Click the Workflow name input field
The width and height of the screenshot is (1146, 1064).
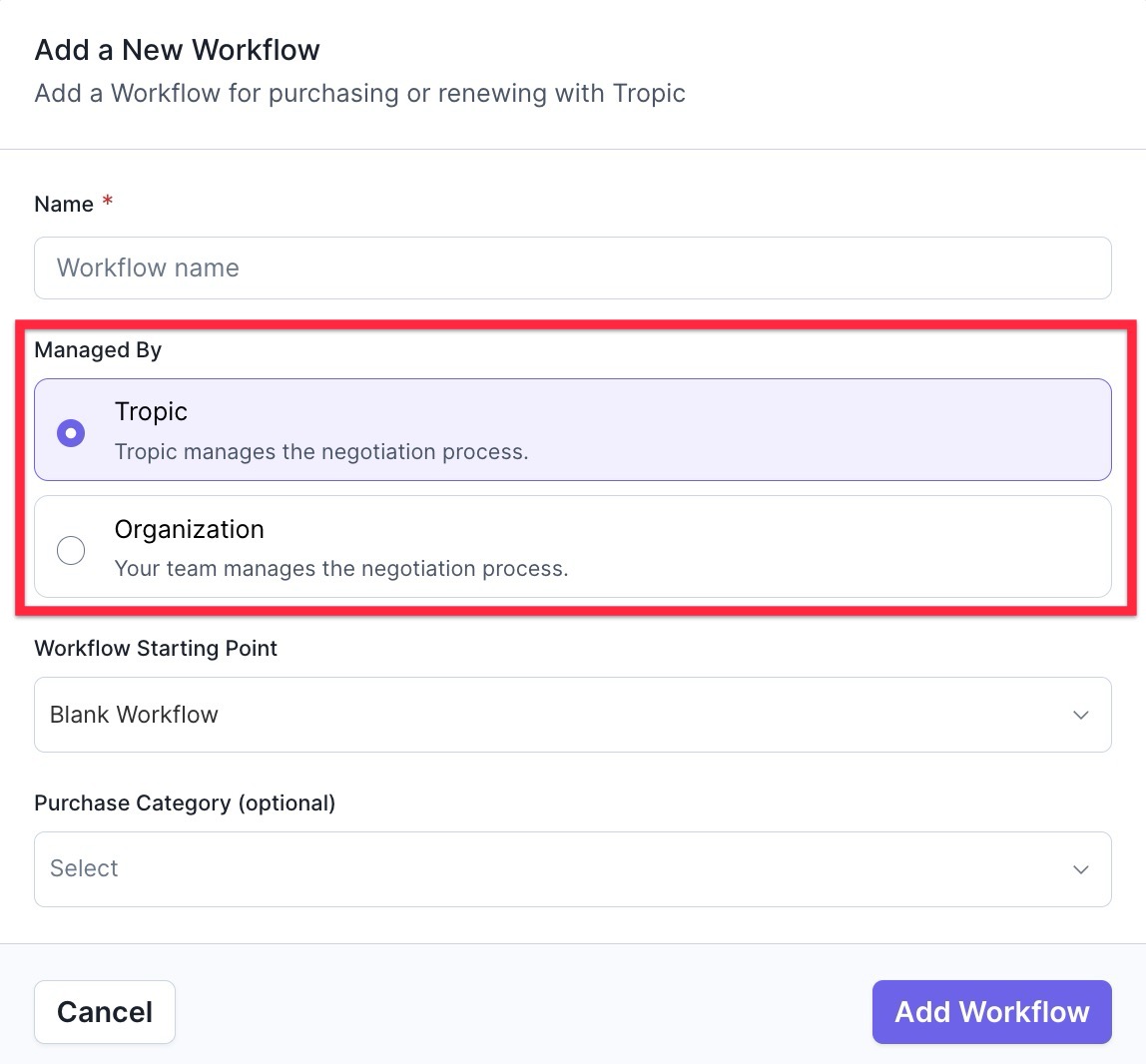(572, 267)
